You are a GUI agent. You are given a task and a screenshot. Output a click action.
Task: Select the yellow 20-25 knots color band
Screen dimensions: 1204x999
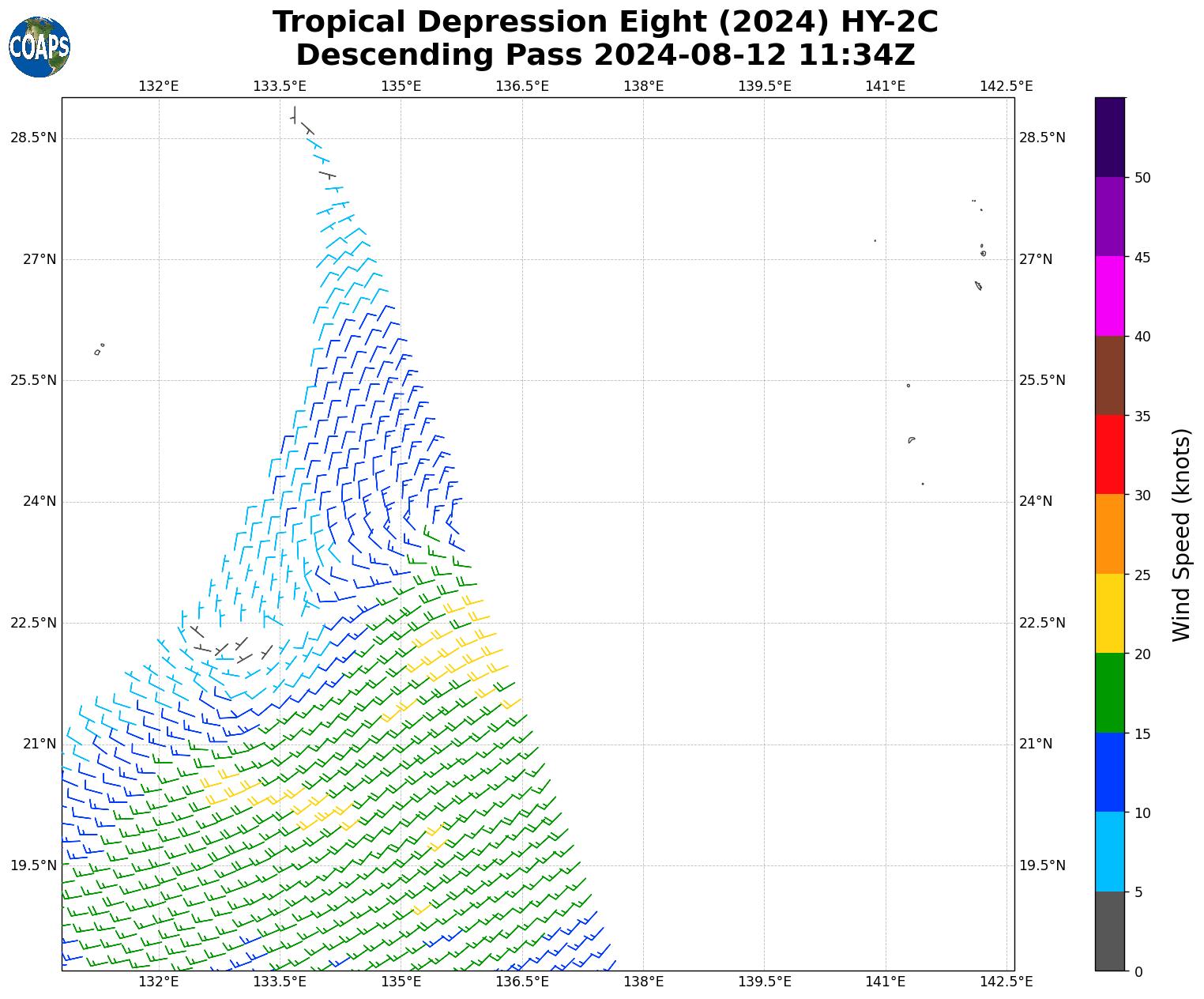click(1109, 613)
